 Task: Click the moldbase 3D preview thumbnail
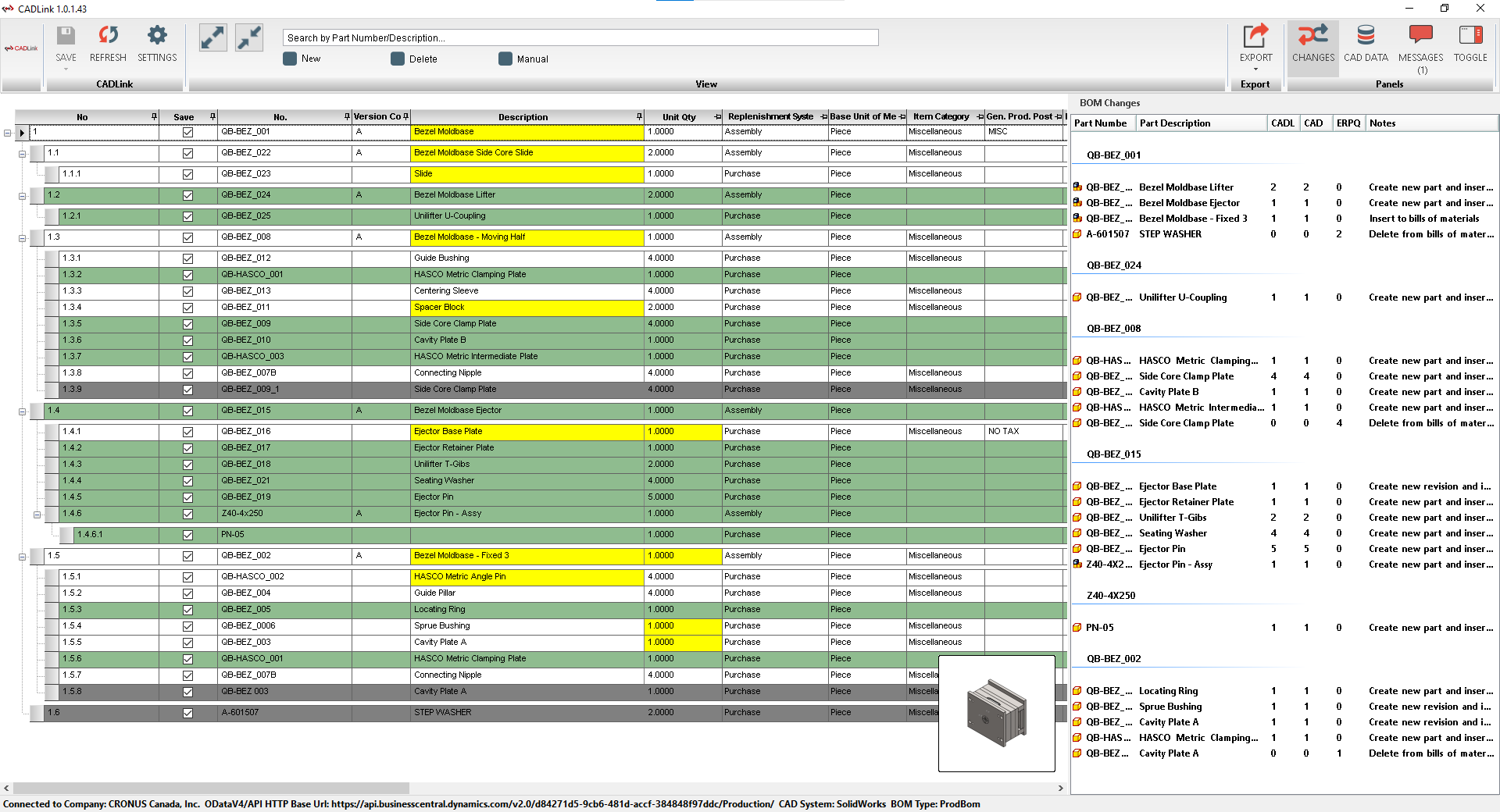pos(996,714)
